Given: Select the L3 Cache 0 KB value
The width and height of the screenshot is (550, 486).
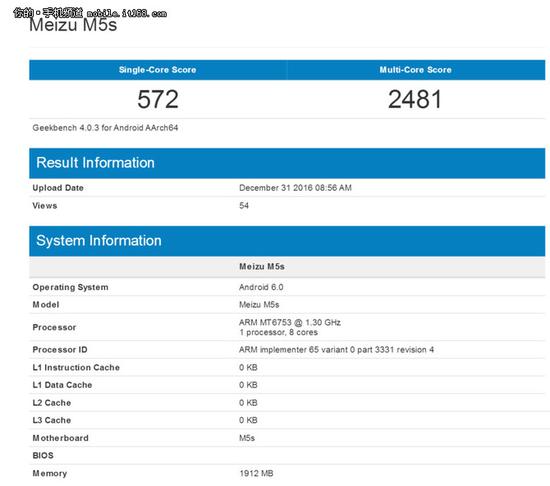Looking at the screenshot, I should [248, 420].
